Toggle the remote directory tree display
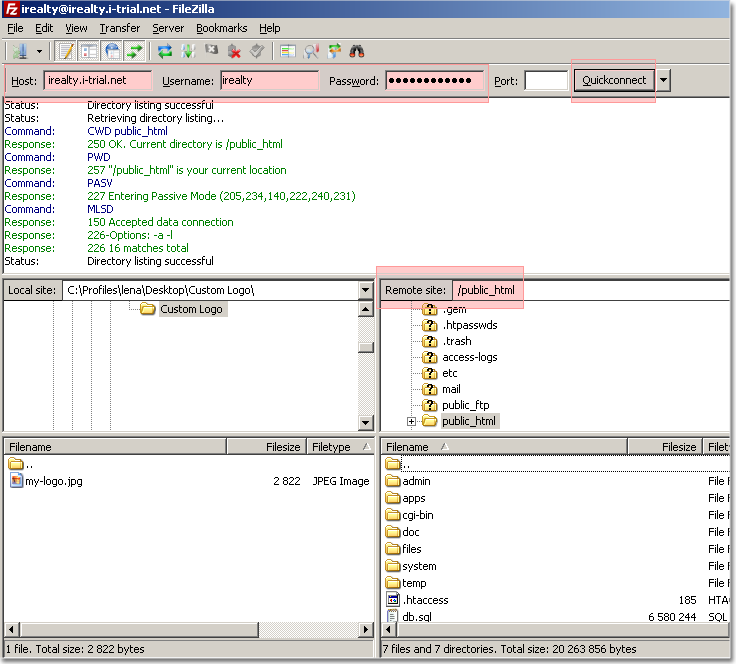This screenshot has width=736, height=664. click(x=113, y=51)
